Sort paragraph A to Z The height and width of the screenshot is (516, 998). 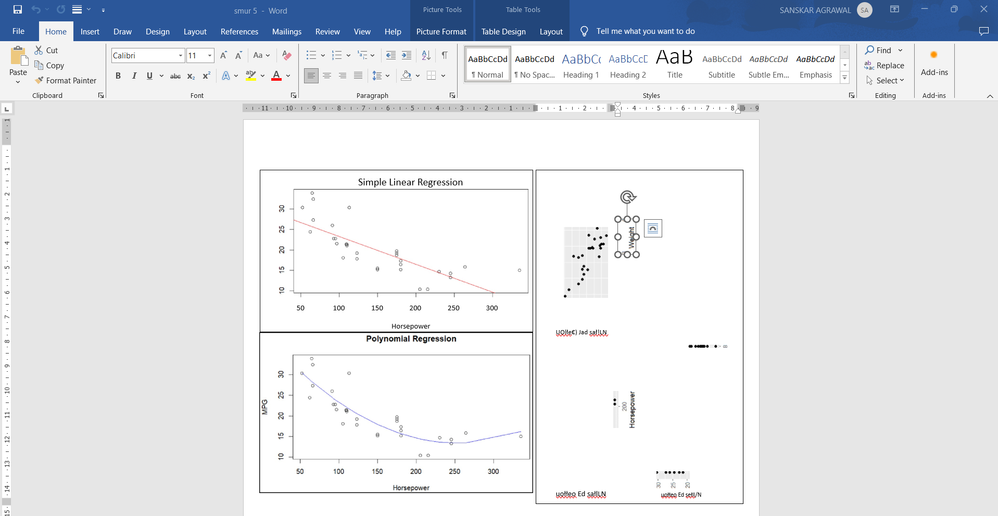pyautogui.click(x=426, y=55)
